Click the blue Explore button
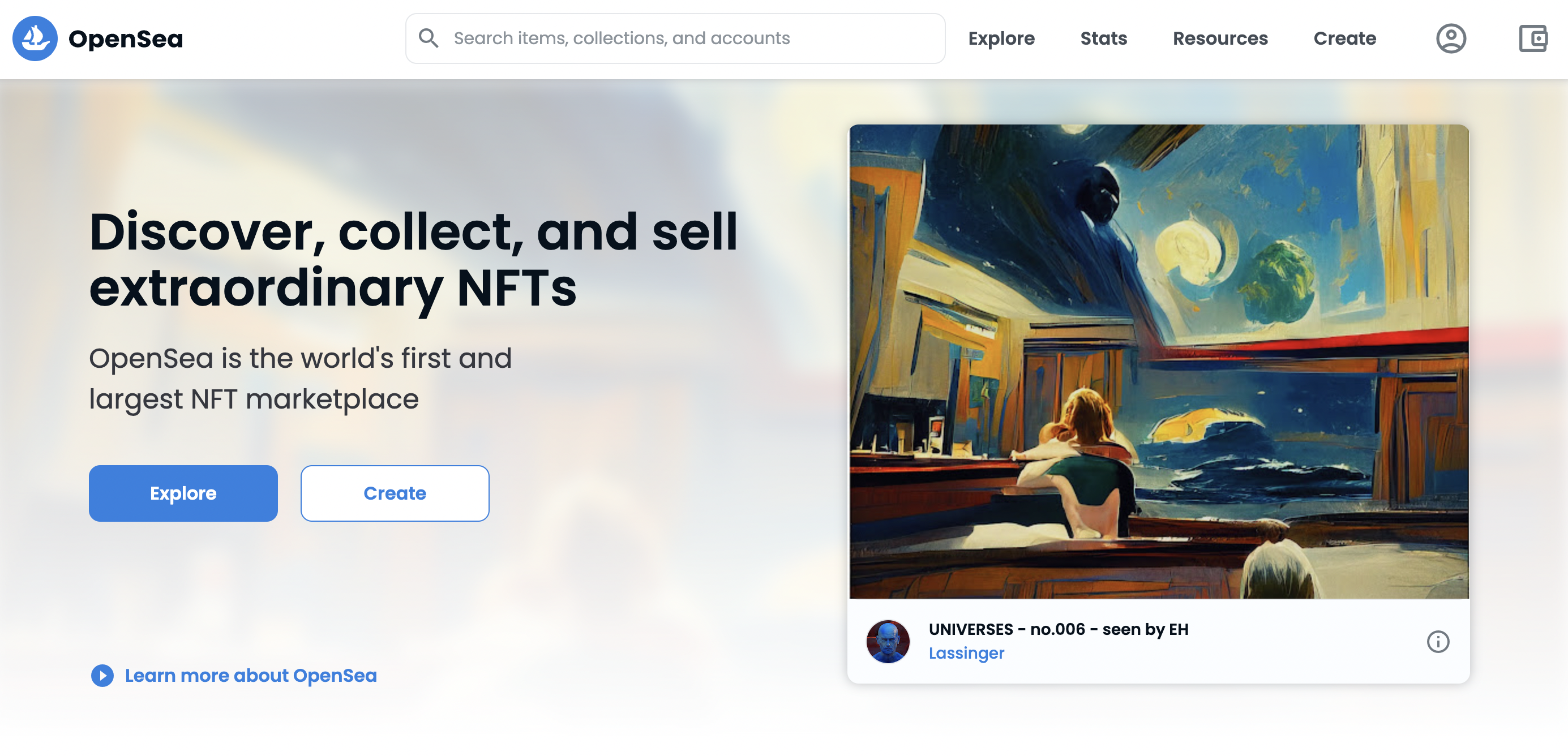 click(x=183, y=493)
